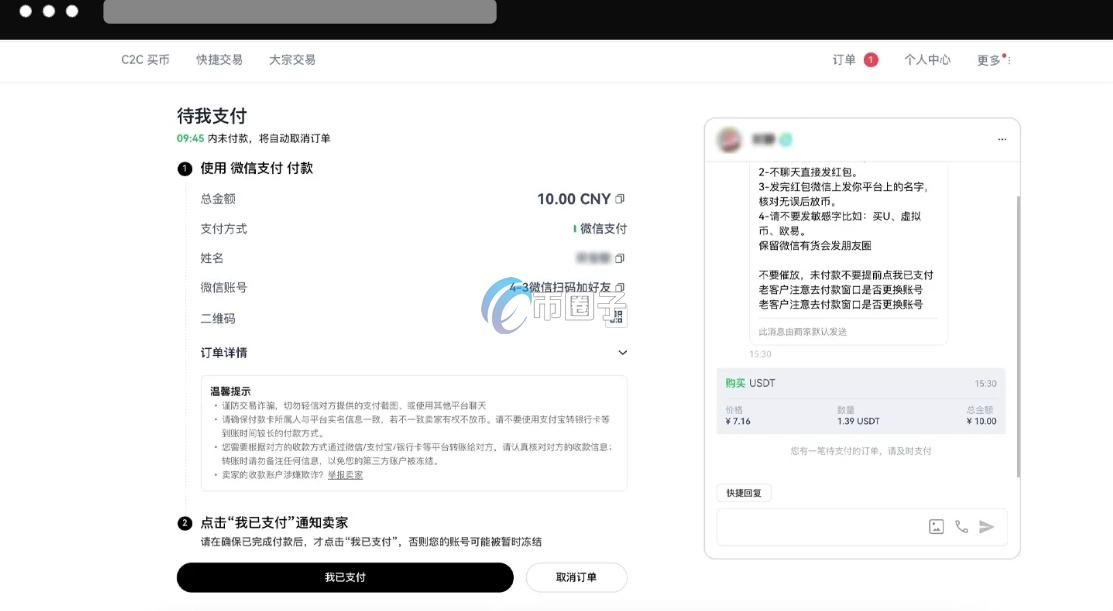Open the 举报卖家 report link
Image resolution: width=1113 pixels, height=611 pixels.
(x=344, y=475)
